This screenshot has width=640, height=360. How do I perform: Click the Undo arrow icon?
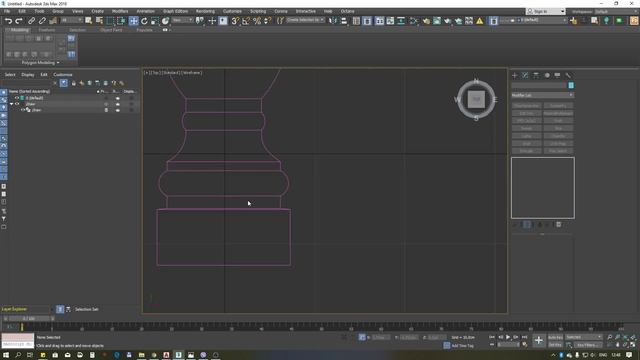(x=8, y=21)
